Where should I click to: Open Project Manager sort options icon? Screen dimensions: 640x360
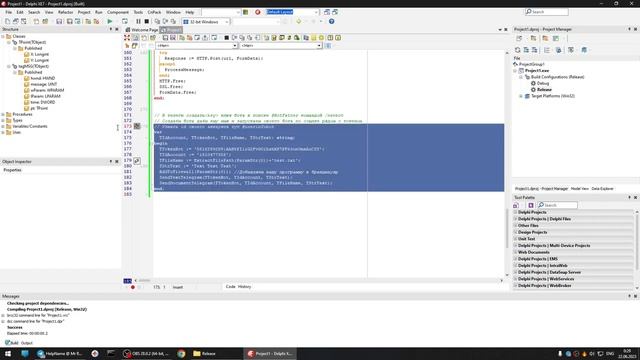coord(571,50)
